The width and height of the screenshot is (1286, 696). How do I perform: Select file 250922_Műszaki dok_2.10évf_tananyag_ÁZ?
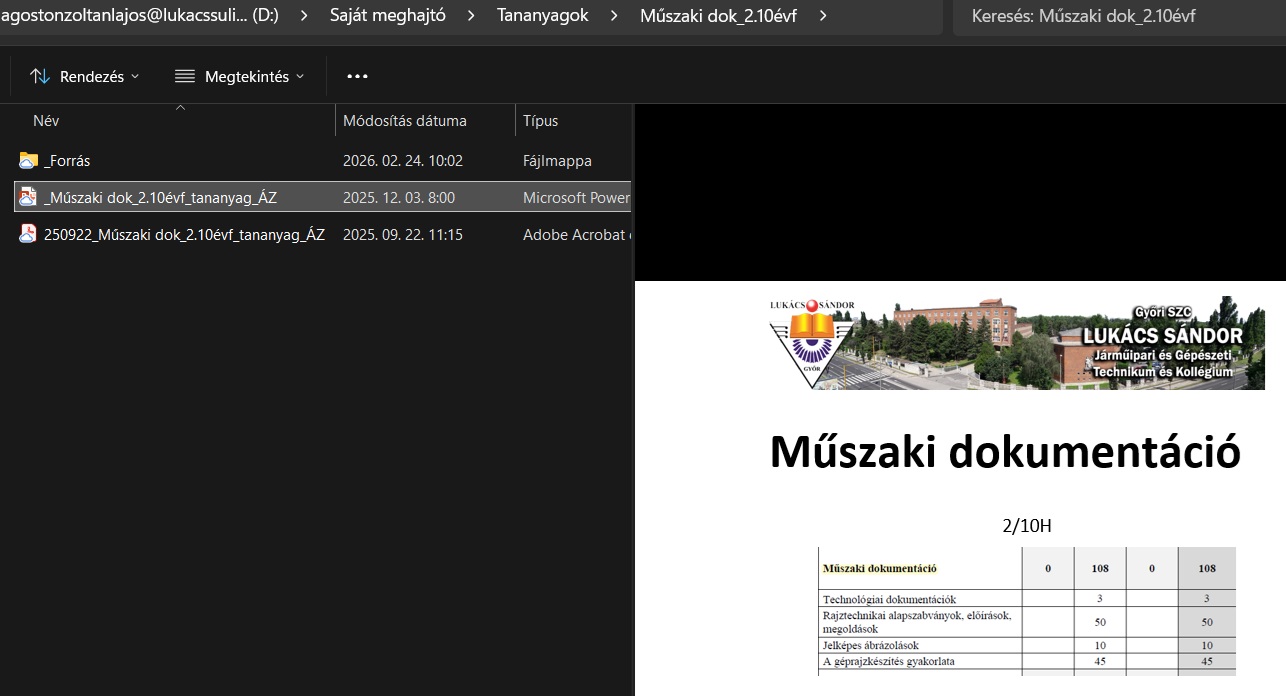(184, 235)
